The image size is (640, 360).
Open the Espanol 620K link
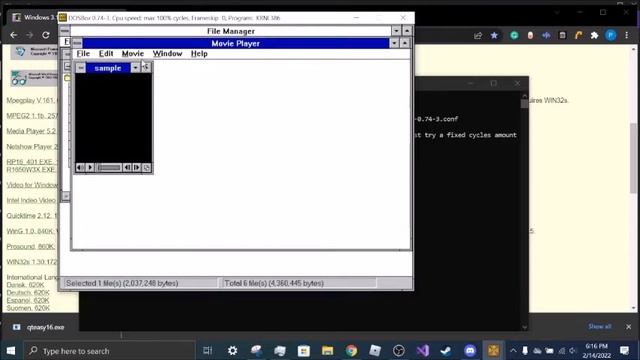28,300
